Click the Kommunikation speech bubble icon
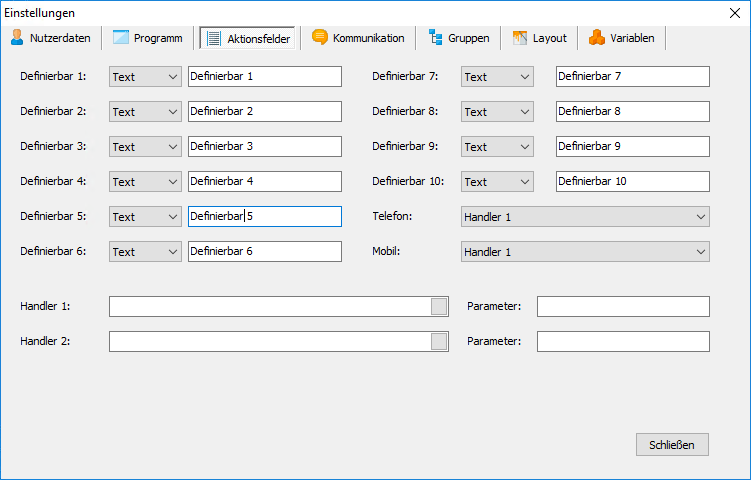 (319, 37)
